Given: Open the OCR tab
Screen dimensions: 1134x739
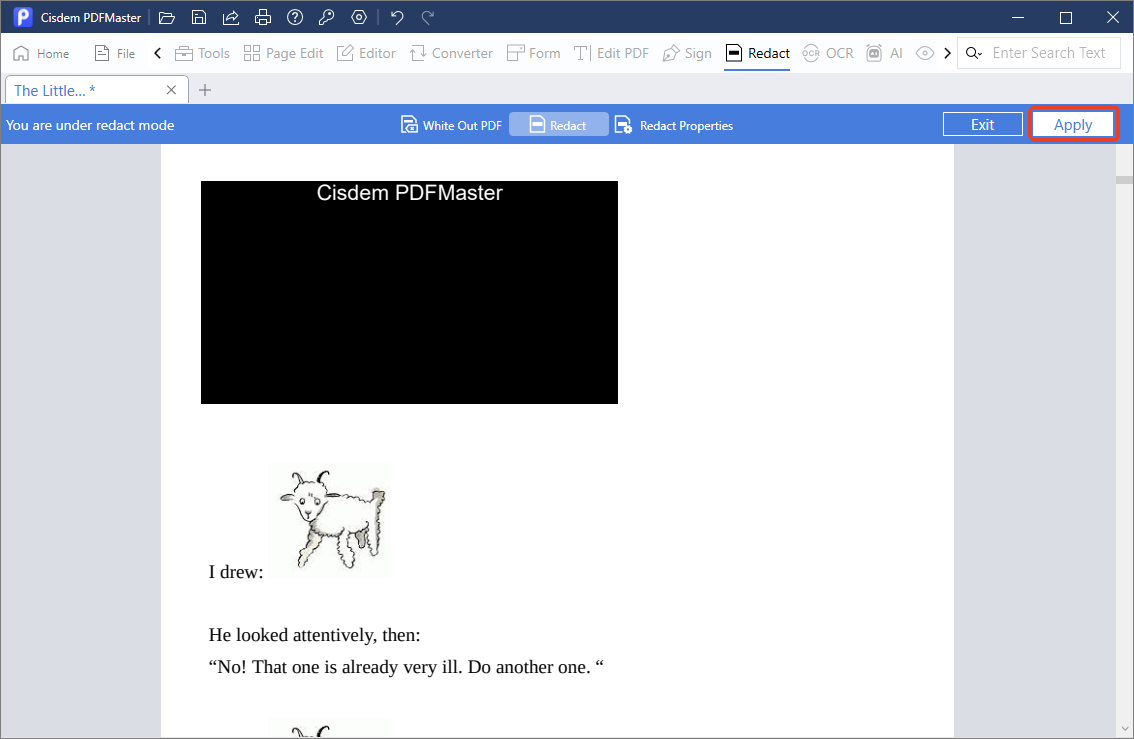Looking at the screenshot, I should tap(828, 54).
